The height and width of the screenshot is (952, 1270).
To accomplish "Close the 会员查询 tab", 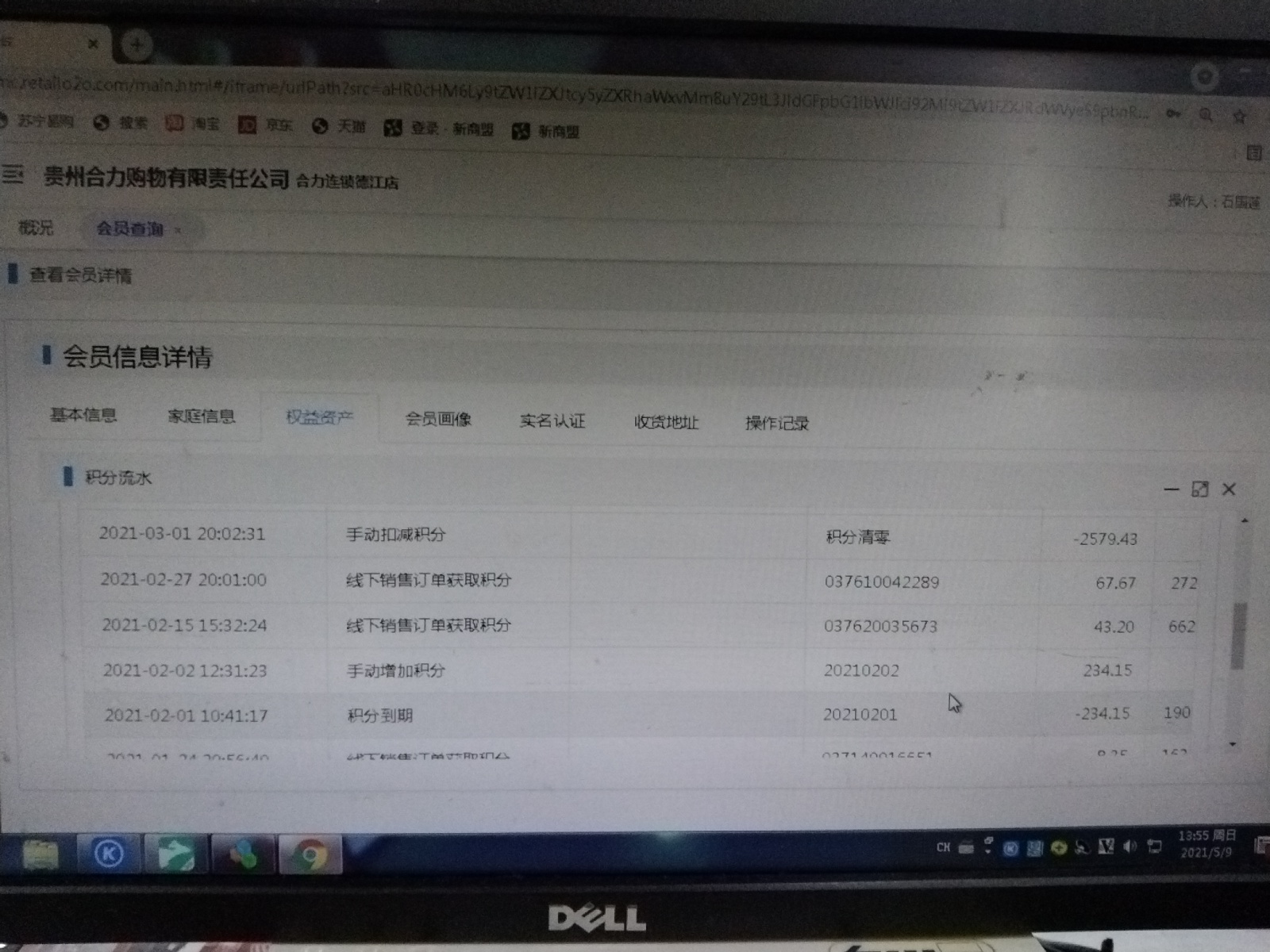I will click(179, 230).
